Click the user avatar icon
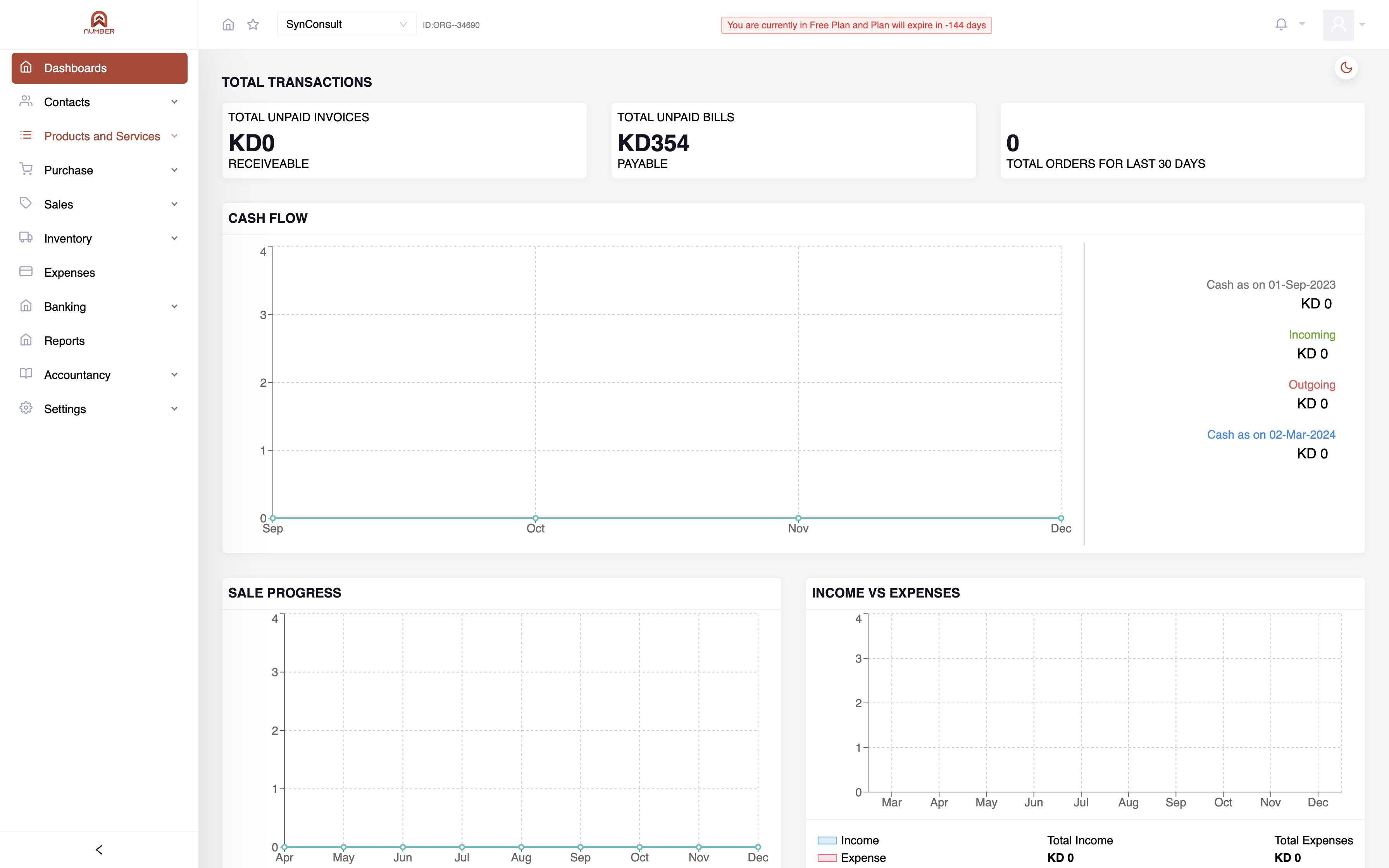Viewport: 1389px width, 868px height. [x=1339, y=25]
